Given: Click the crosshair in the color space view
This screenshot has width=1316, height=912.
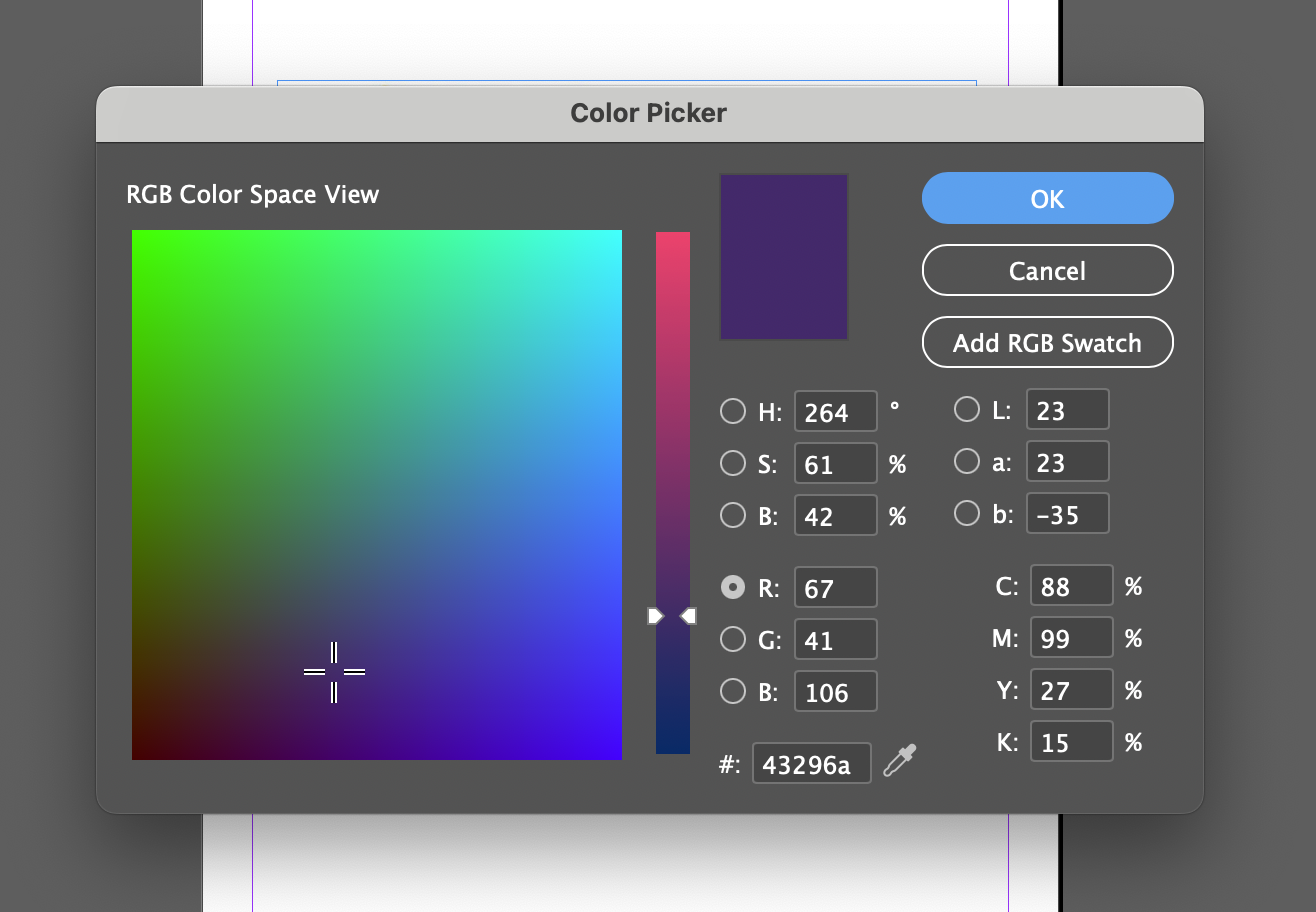Looking at the screenshot, I should 333,672.
